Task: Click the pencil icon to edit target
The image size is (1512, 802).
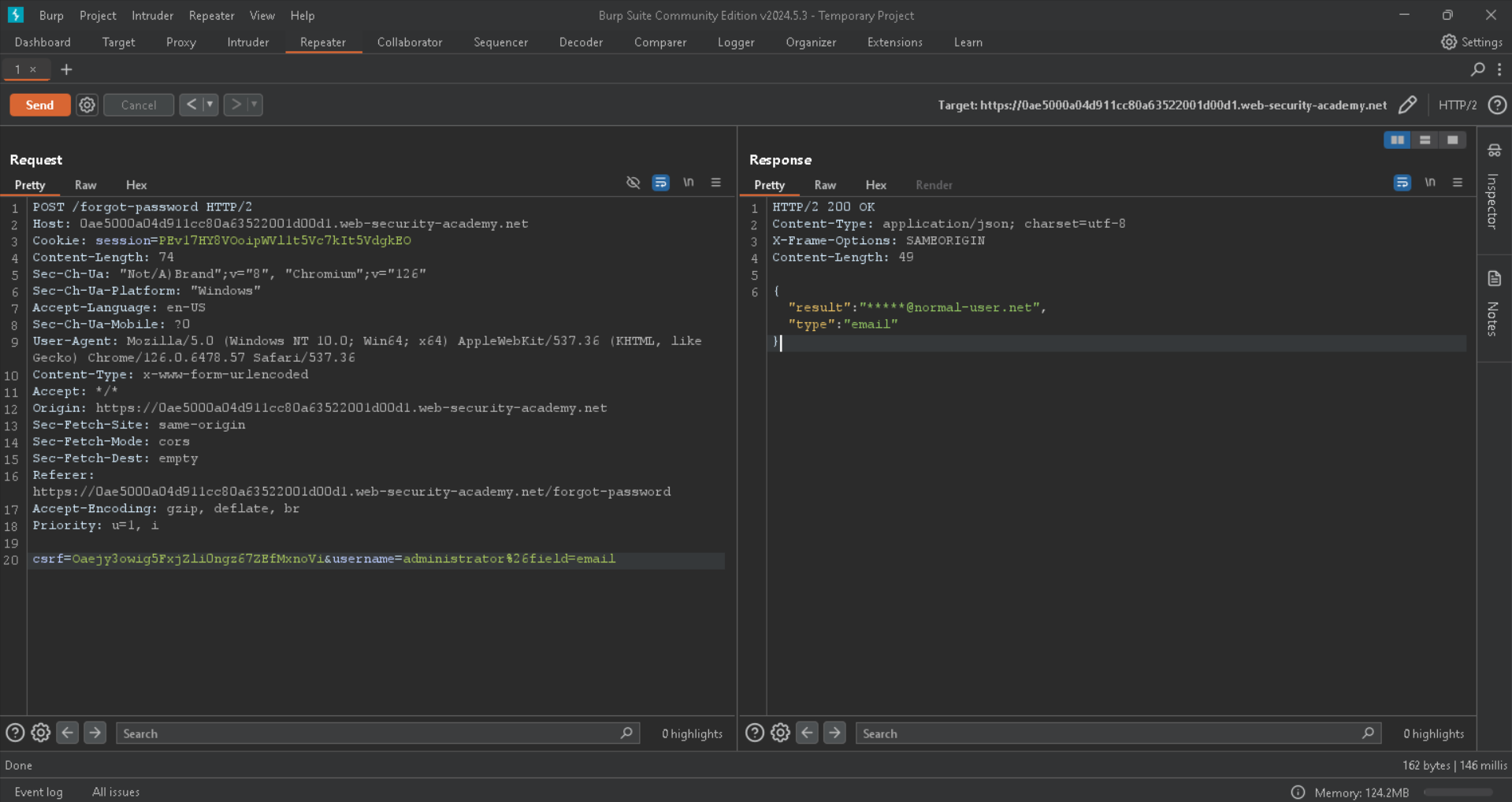Action: pyautogui.click(x=1407, y=105)
